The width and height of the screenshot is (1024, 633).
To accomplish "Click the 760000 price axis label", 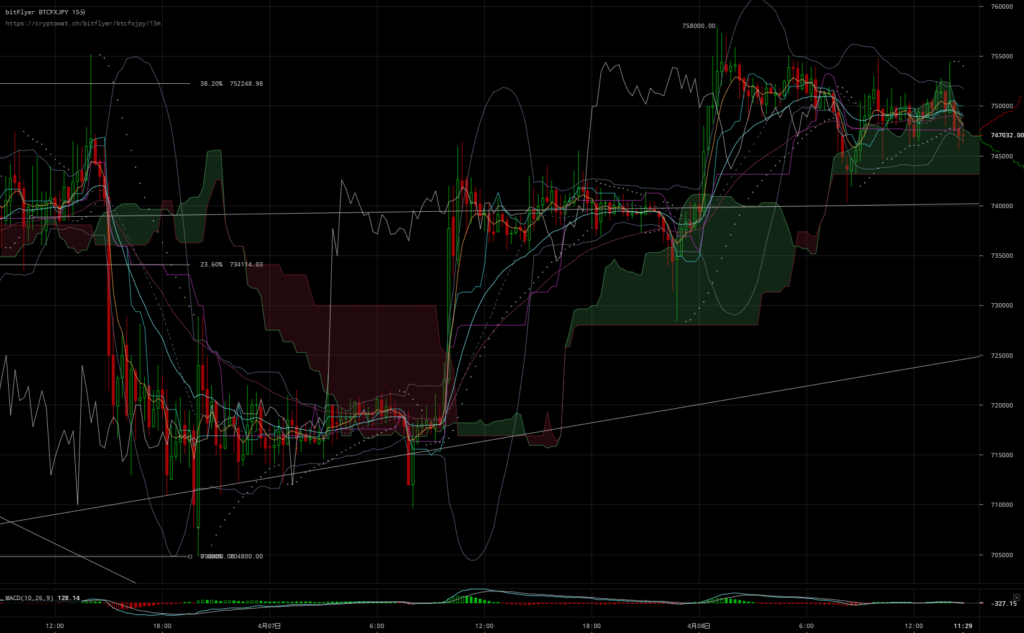I will click(x=1002, y=6).
